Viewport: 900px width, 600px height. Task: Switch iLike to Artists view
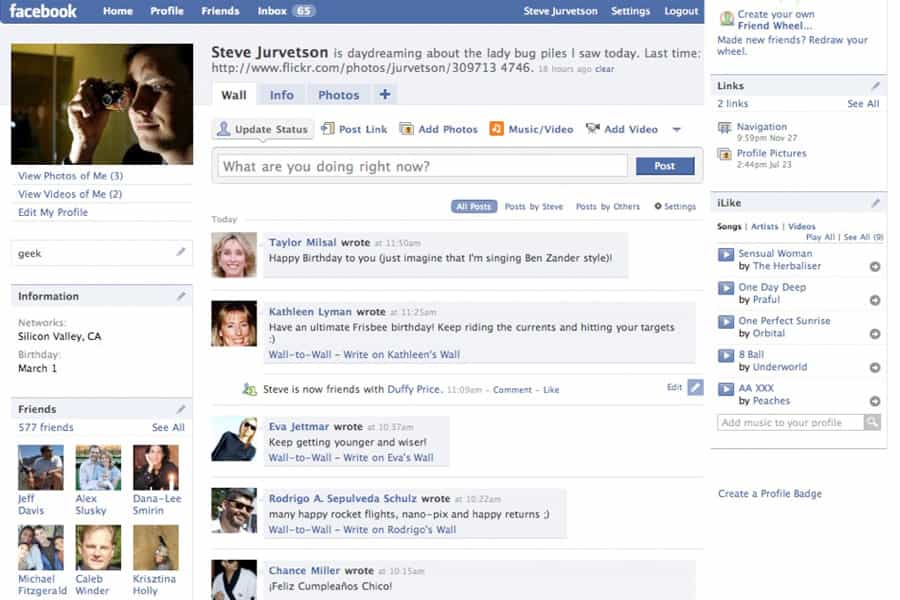point(765,227)
